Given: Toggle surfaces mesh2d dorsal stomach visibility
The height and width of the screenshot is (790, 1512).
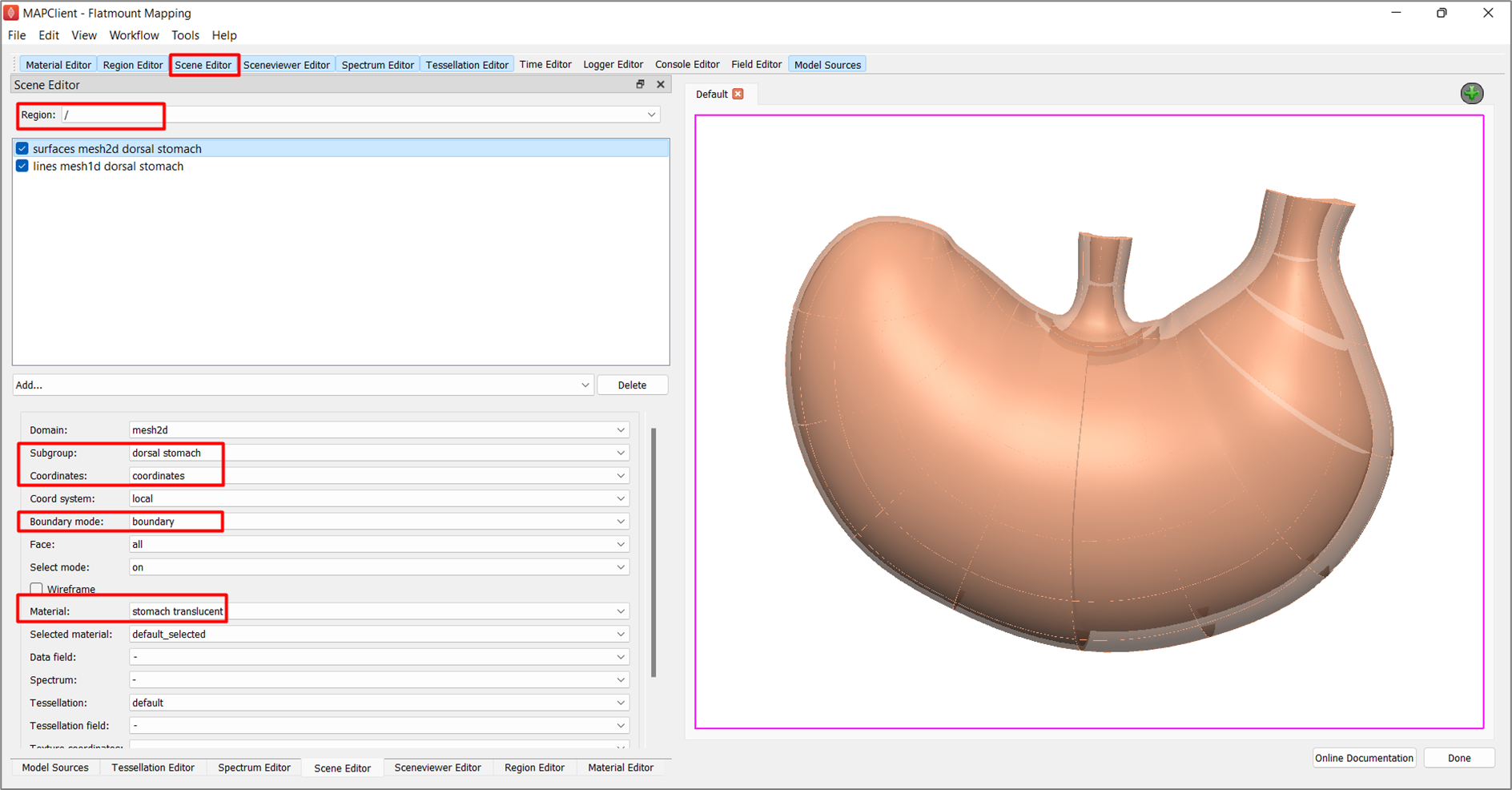Looking at the screenshot, I should (x=22, y=148).
